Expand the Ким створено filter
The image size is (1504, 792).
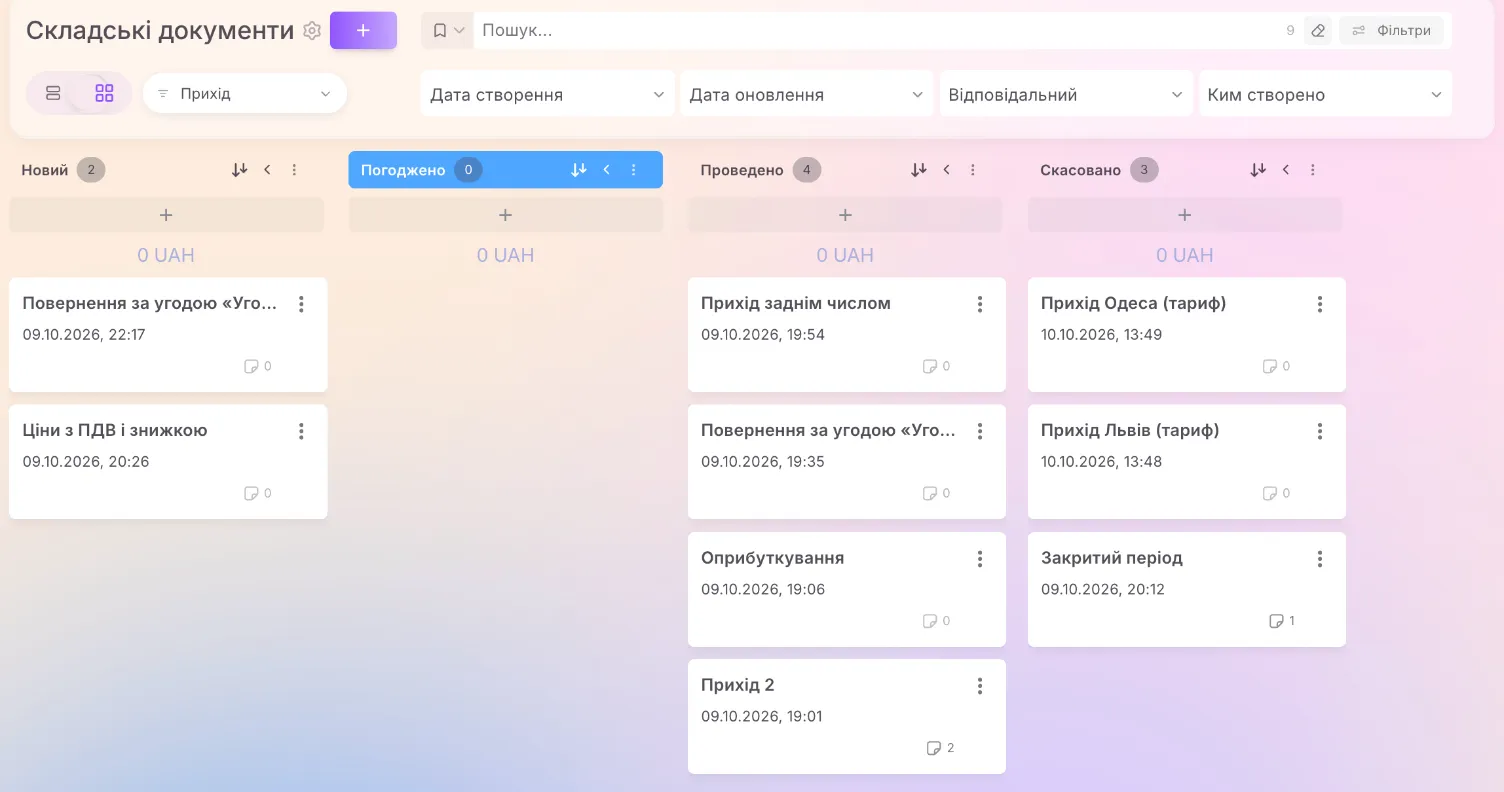[1325, 94]
